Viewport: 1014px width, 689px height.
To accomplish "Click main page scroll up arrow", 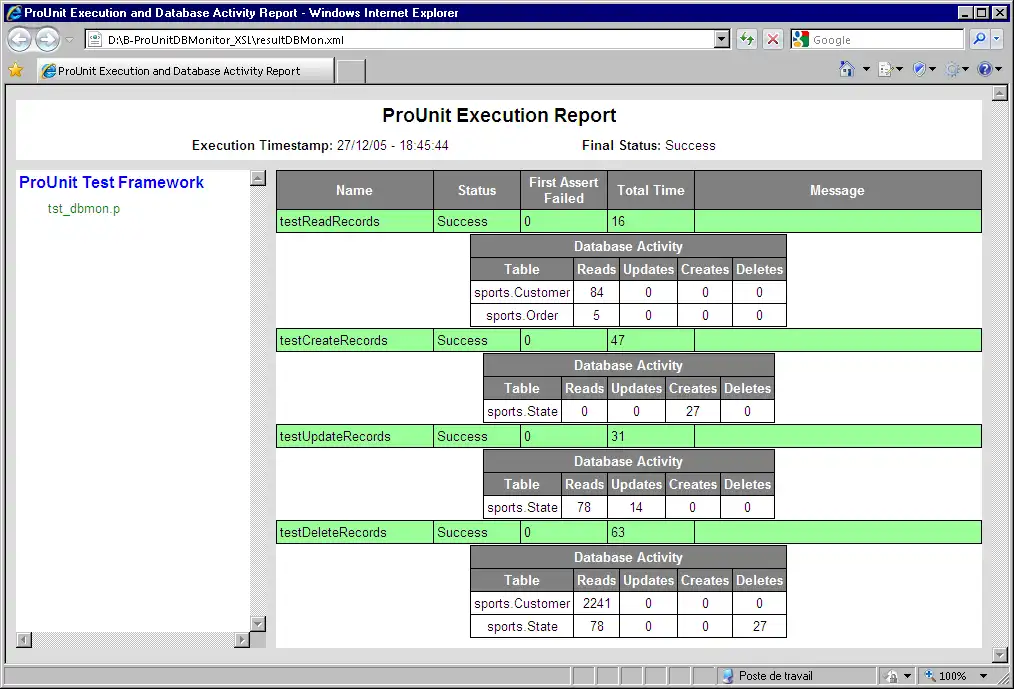I will point(1000,93).
